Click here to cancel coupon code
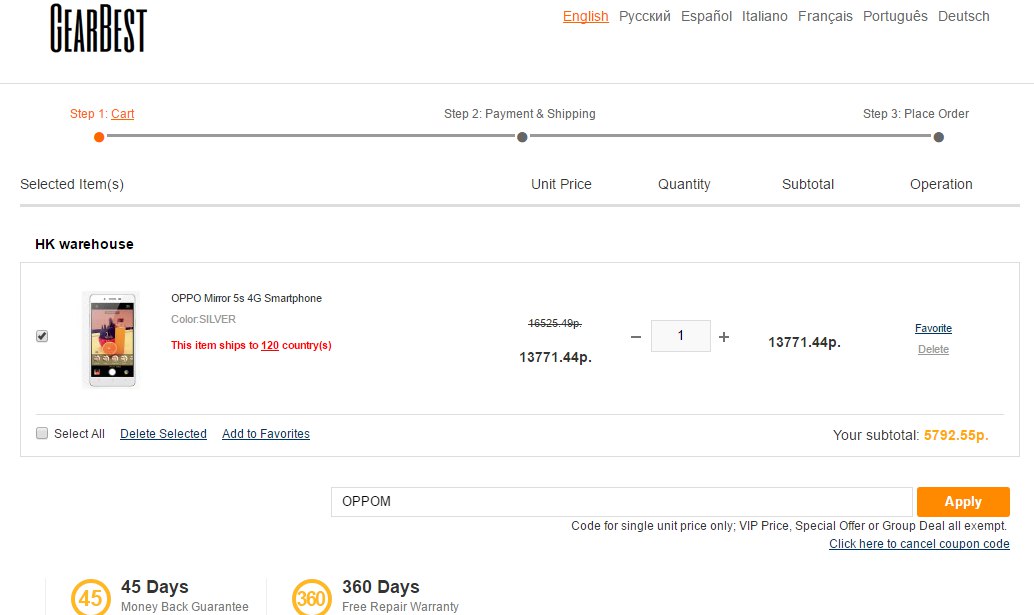1034x615 pixels. pos(919,544)
